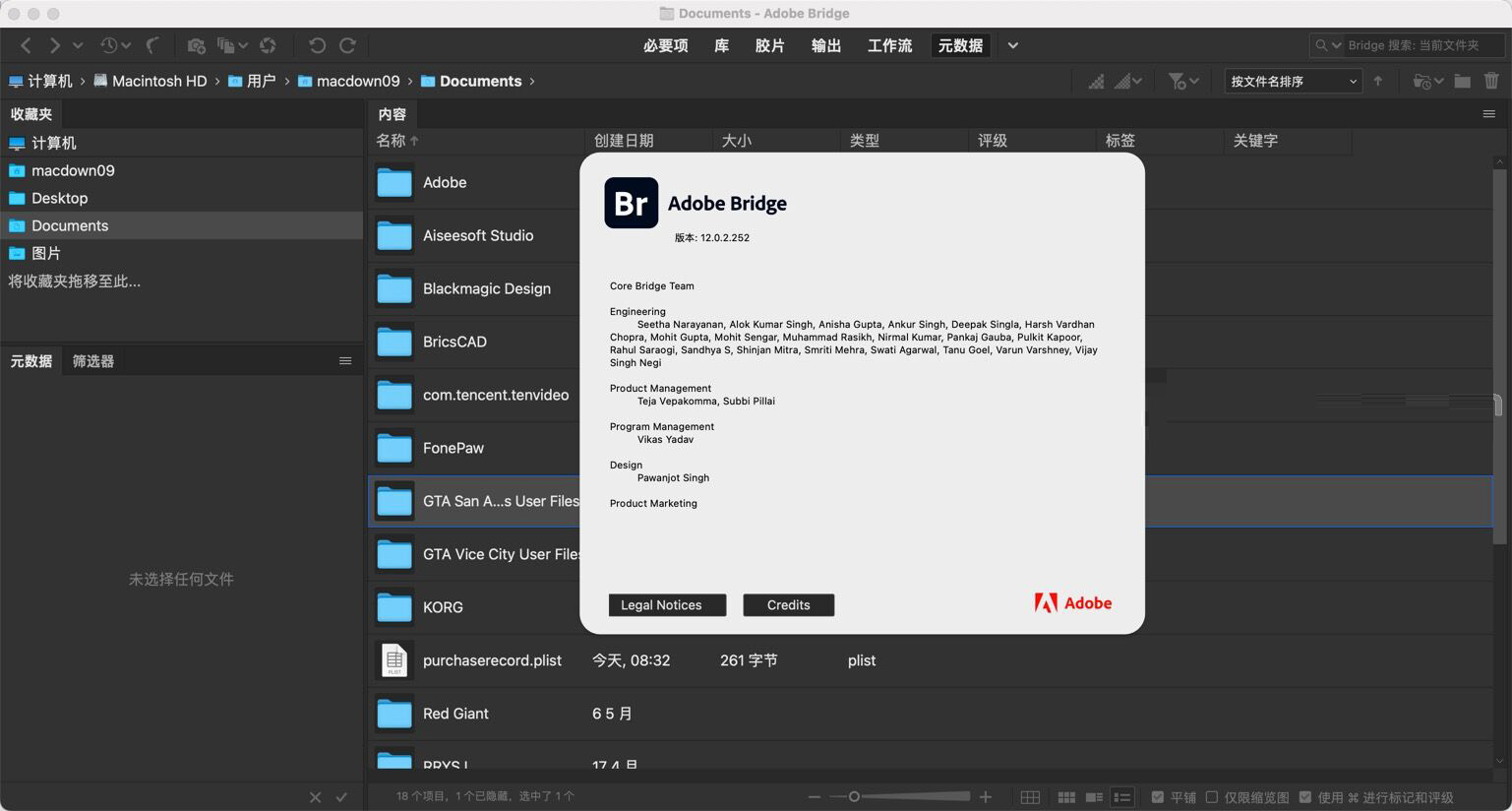Switch to 库 workspace
Image resolution: width=1512 pixels, height=811 pixels.
[721, 45]
